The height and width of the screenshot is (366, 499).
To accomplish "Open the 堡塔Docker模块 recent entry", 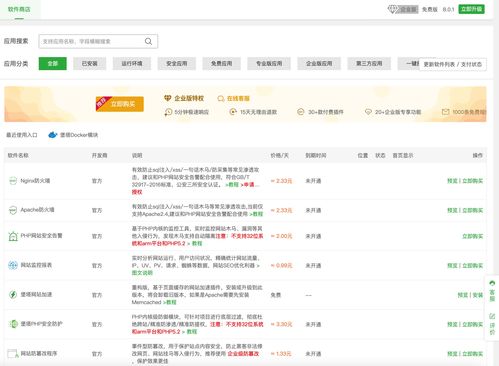I will (73, 135).
